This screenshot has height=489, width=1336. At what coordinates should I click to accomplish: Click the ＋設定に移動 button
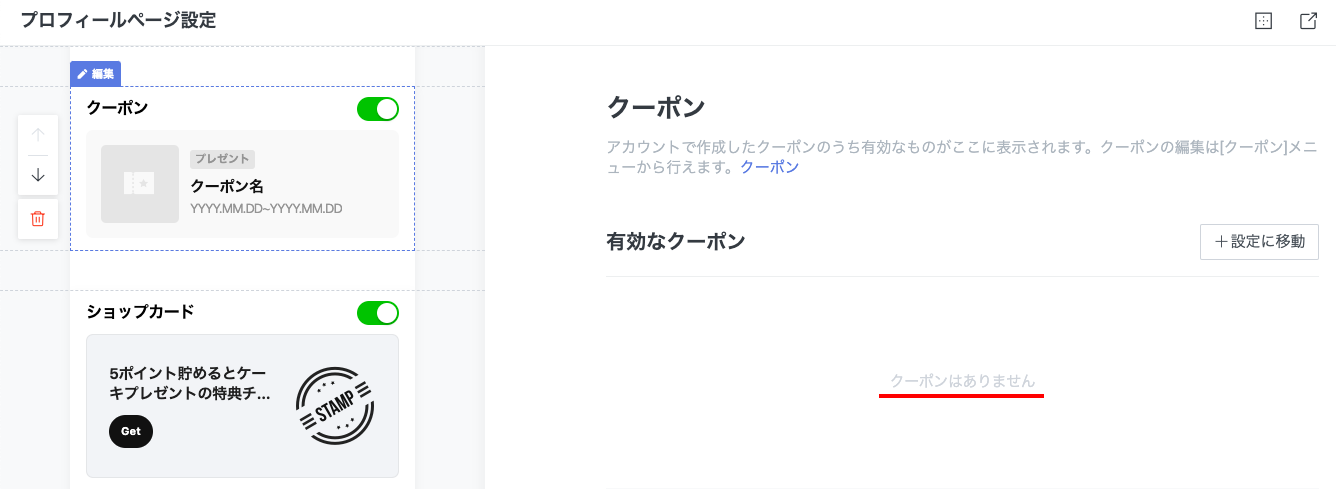(x=1259, y=242)
